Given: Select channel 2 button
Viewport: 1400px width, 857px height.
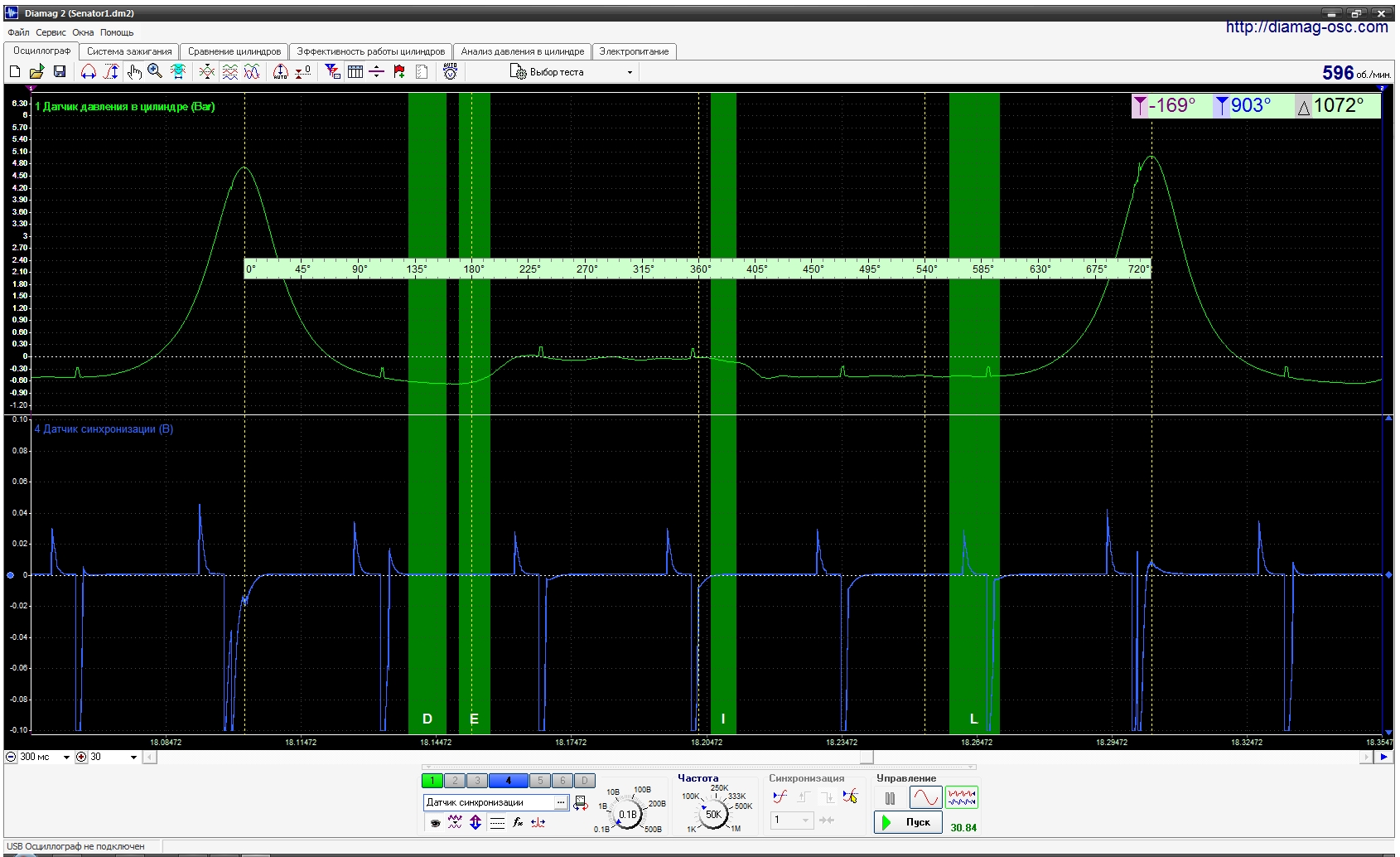Looking at the screenshot, I should click(x=455, y=780).
